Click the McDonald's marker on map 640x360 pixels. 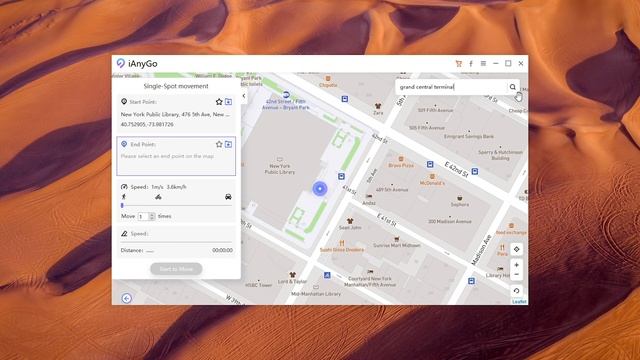(432, 177)
